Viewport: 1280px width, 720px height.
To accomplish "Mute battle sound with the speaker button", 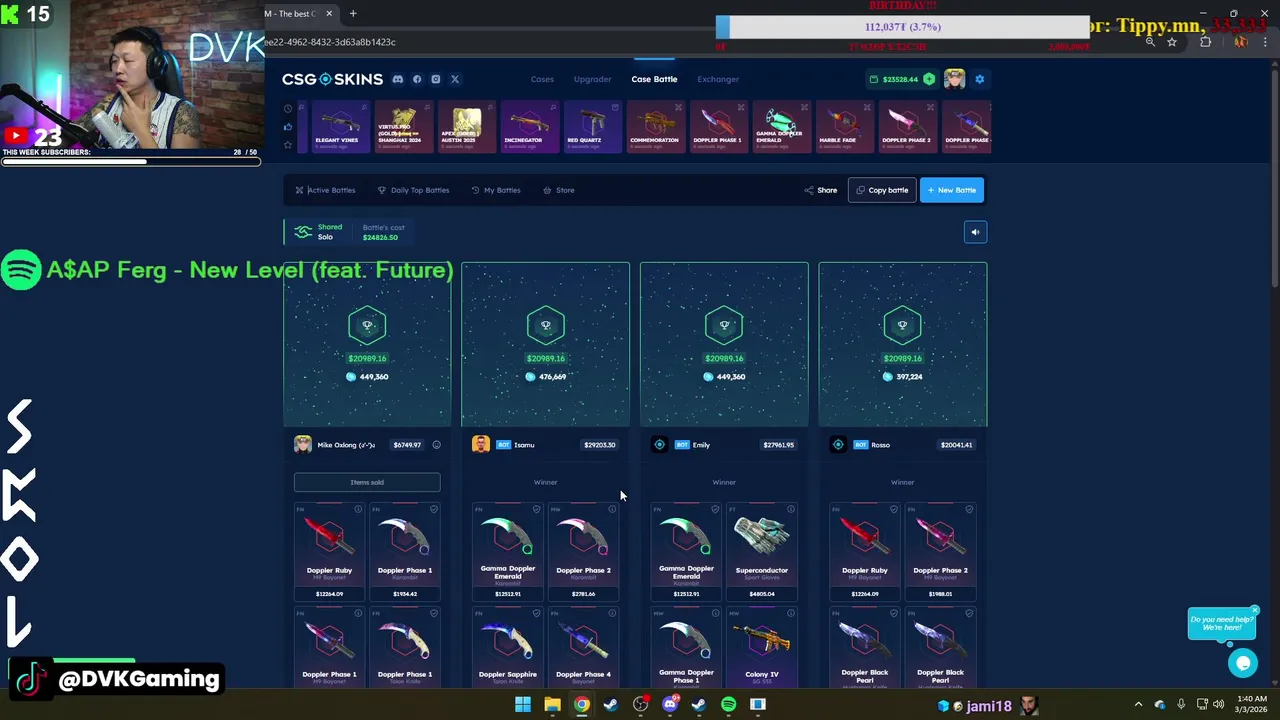I will click(x=975, y=232).
